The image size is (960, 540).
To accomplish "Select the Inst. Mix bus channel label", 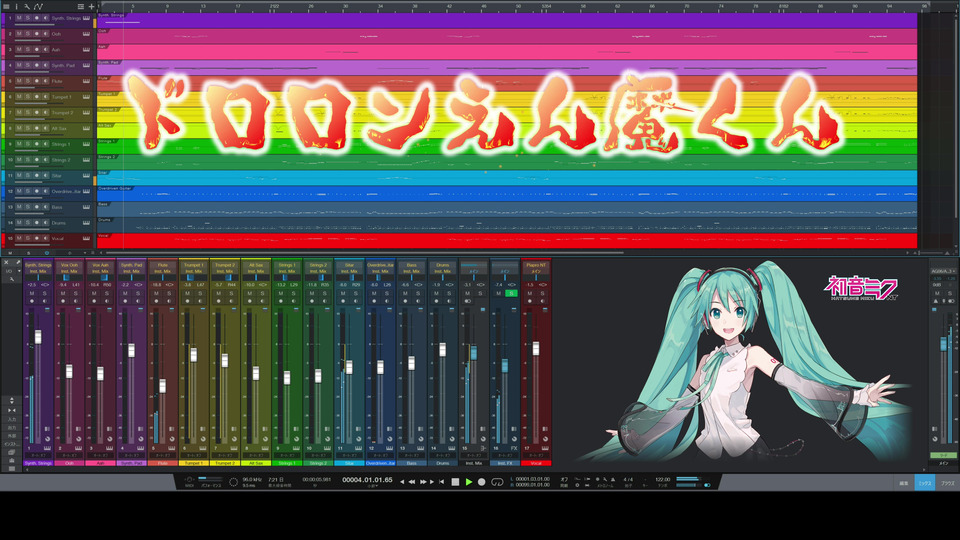I will pyautogui.click(x=474, y=463).
